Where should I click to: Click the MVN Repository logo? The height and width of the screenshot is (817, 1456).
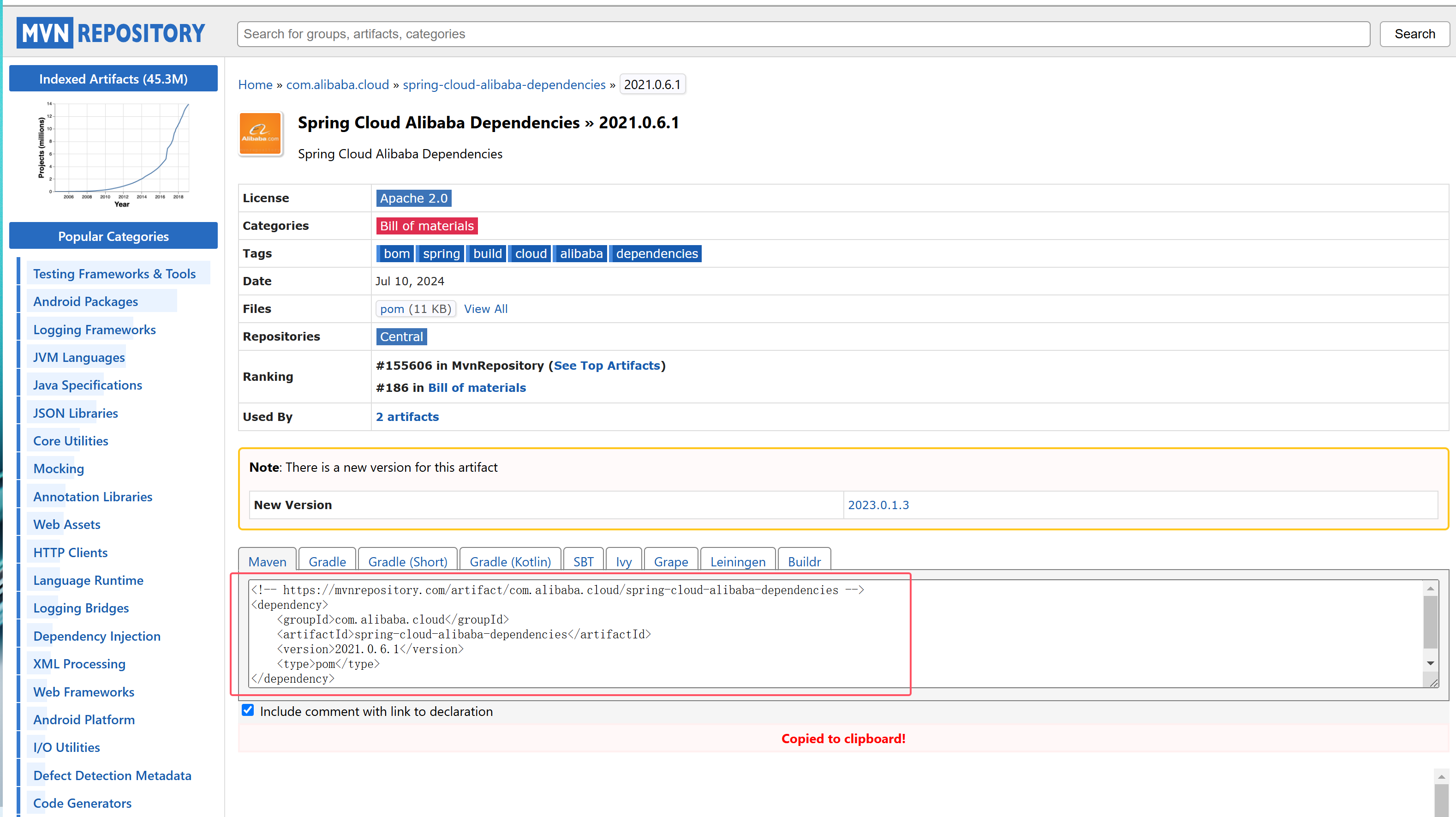tap(111, 33)
